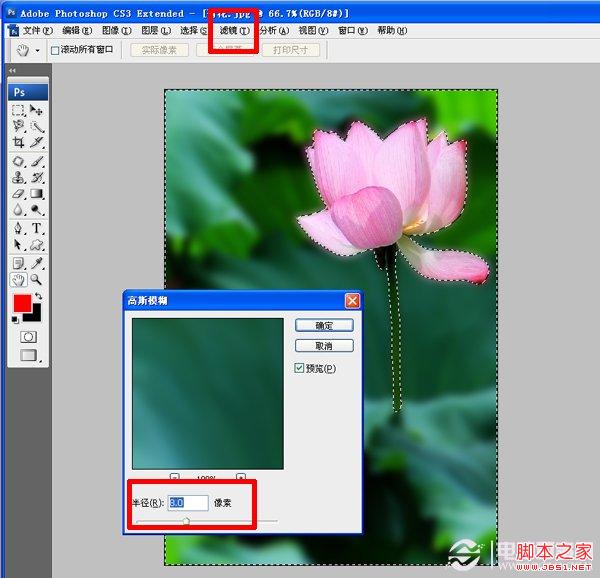Image resolution: width=600 pixels, height=578 pixels.
Task: Click the Gaussian Blur preview thumbnail
Action: [208, 394]
